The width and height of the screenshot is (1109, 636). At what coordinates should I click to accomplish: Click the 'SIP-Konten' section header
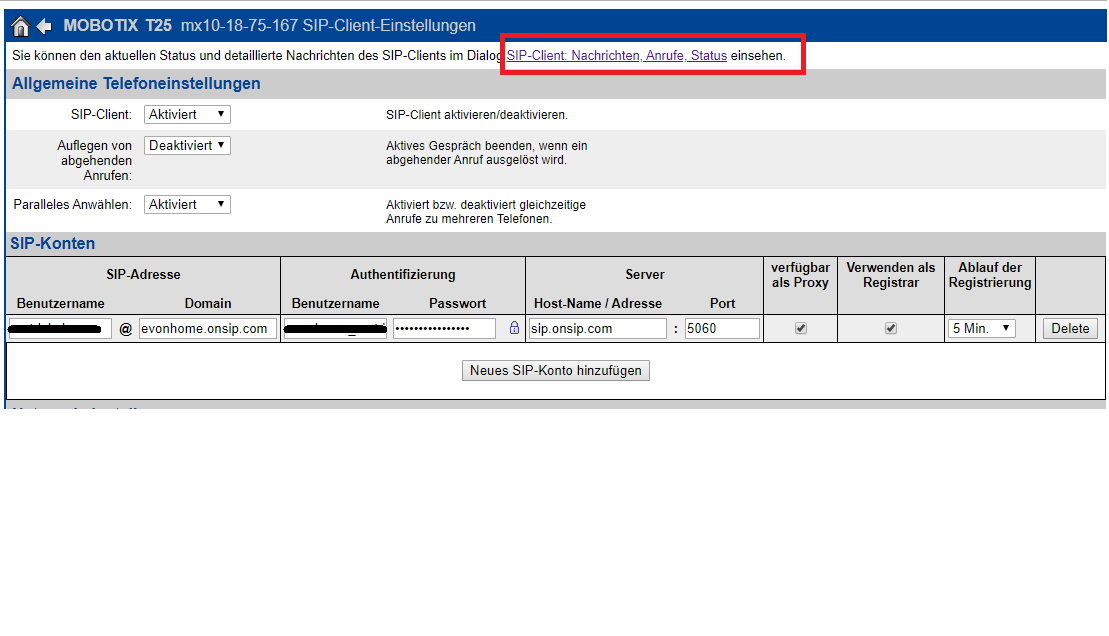click(53, 243)
